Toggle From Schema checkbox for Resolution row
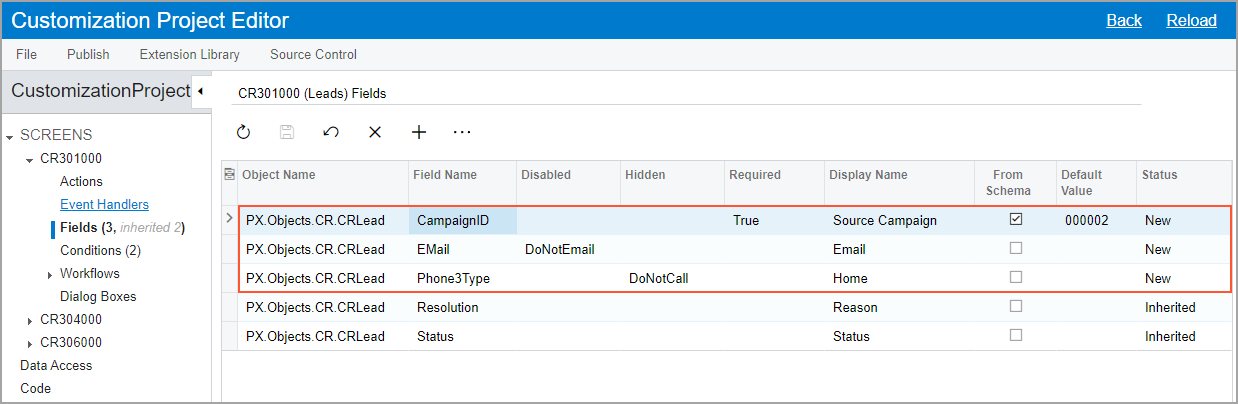 coord(1016,306)
